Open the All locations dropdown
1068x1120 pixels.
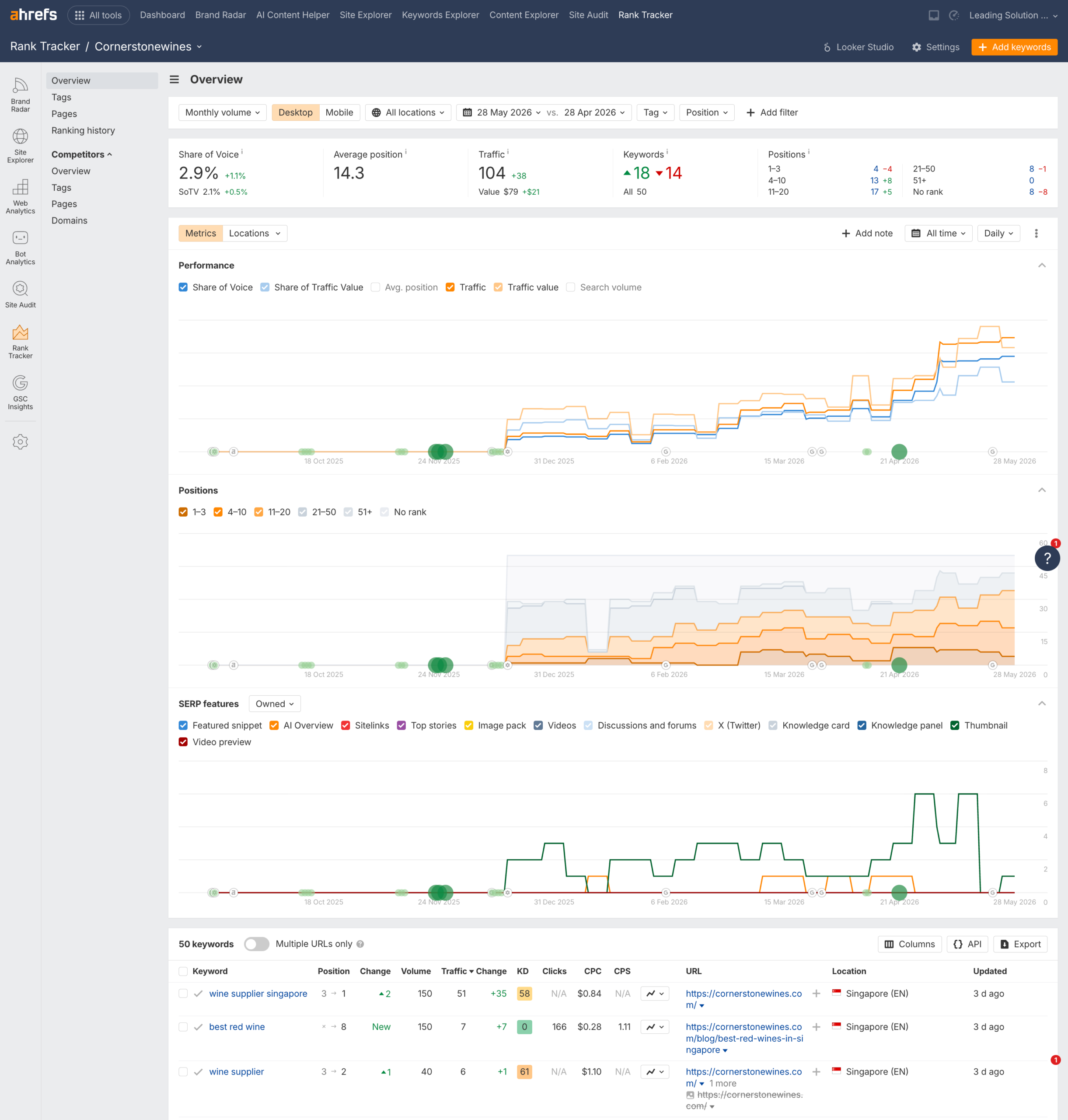(408, 113)
